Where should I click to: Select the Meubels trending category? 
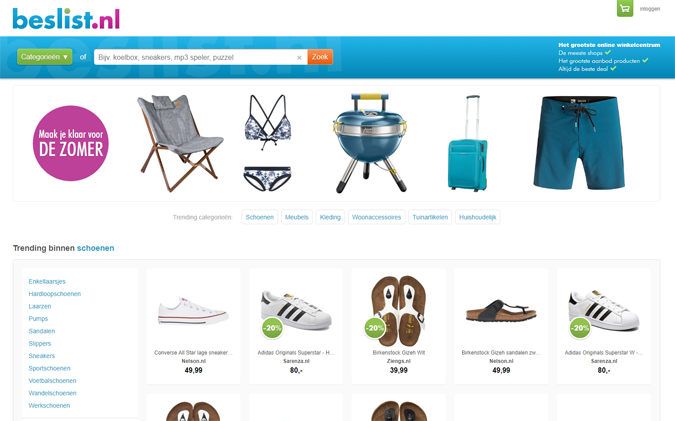tap(297, 217)
